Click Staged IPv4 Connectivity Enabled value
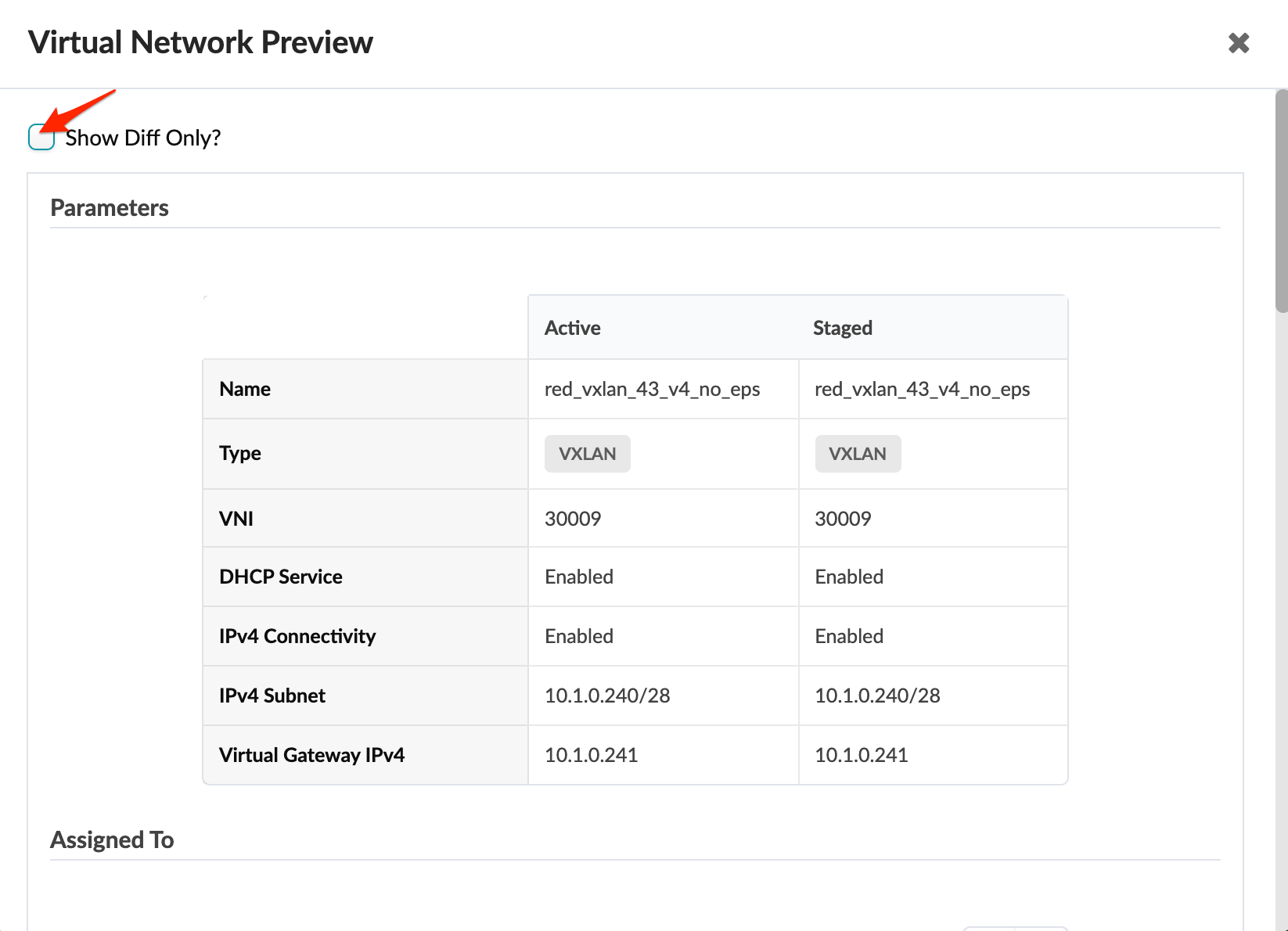This screenshot has width=1288, height=931. (x=849, y=636)
